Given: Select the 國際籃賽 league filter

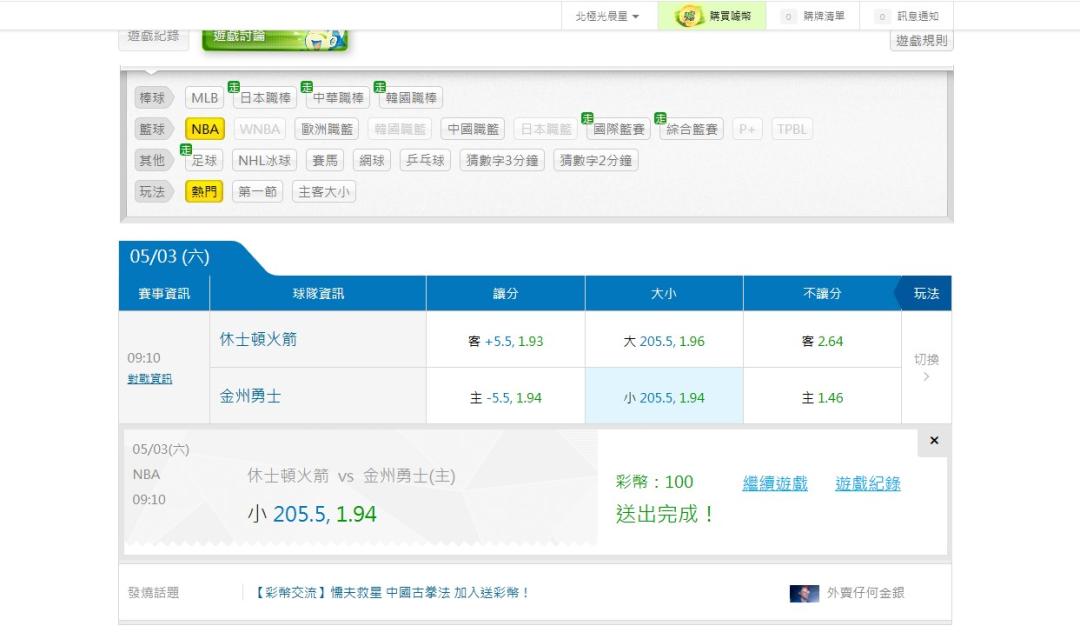Looking at the screenshot, I should point(619,129).
